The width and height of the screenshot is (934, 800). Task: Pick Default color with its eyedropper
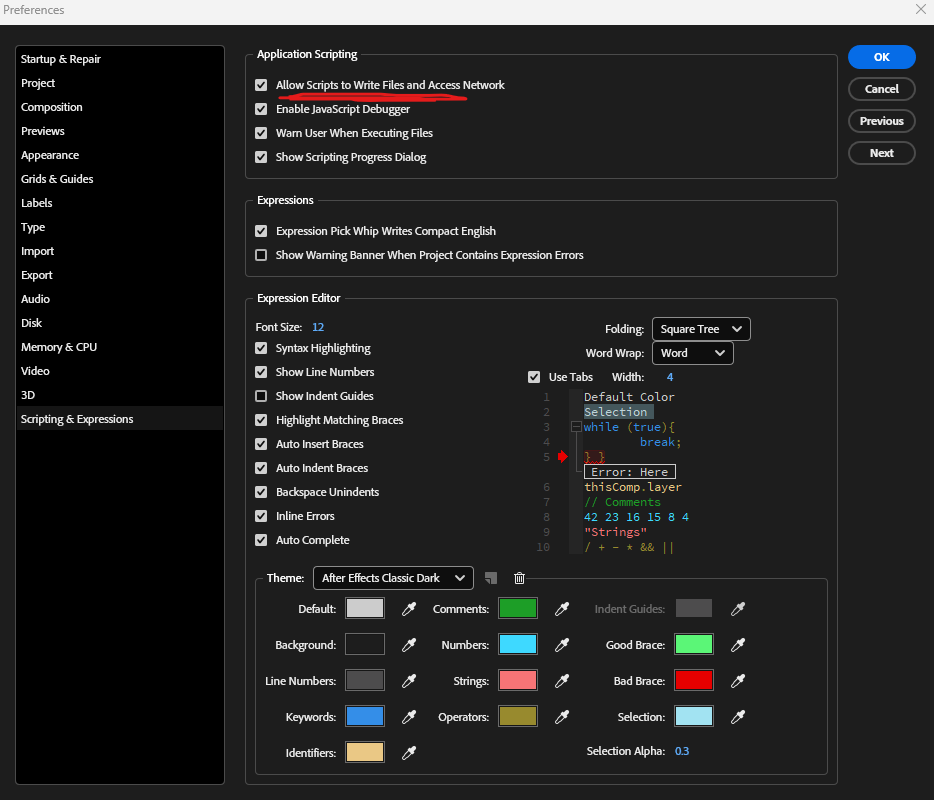click(409, 609)
